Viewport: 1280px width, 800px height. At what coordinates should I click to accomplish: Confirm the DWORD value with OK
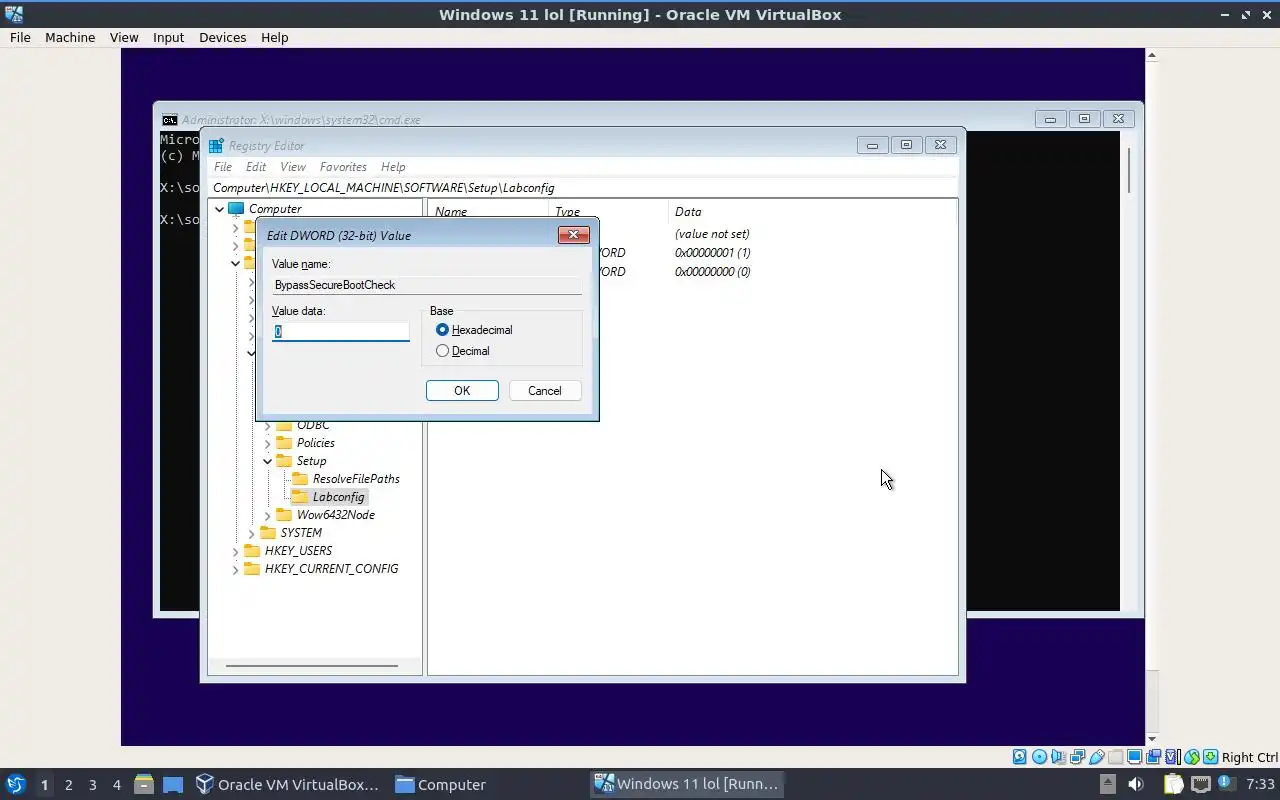tap(462, 391)
